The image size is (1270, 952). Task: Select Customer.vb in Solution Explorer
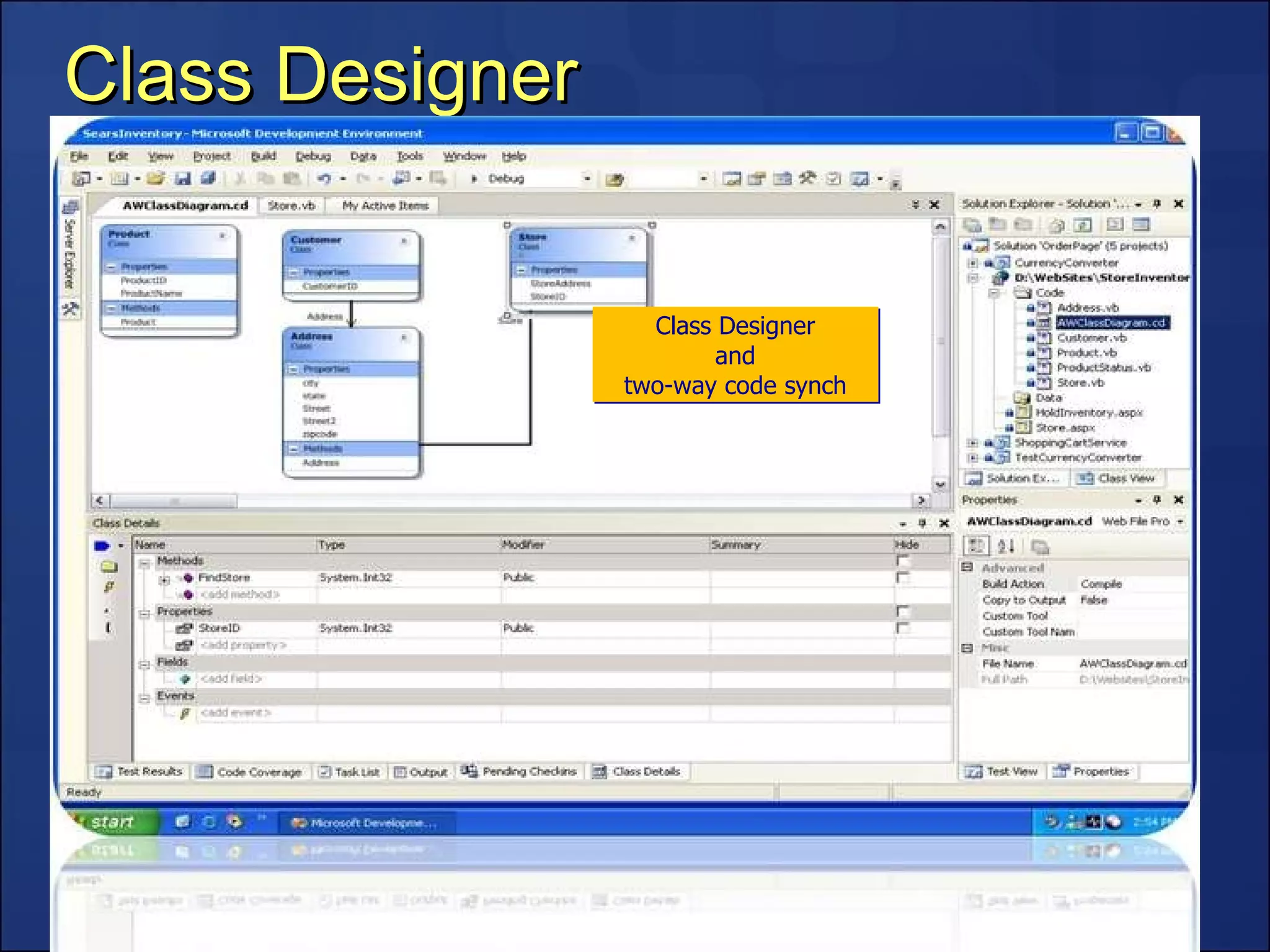pyautogui.click(x=1091, y=338)
